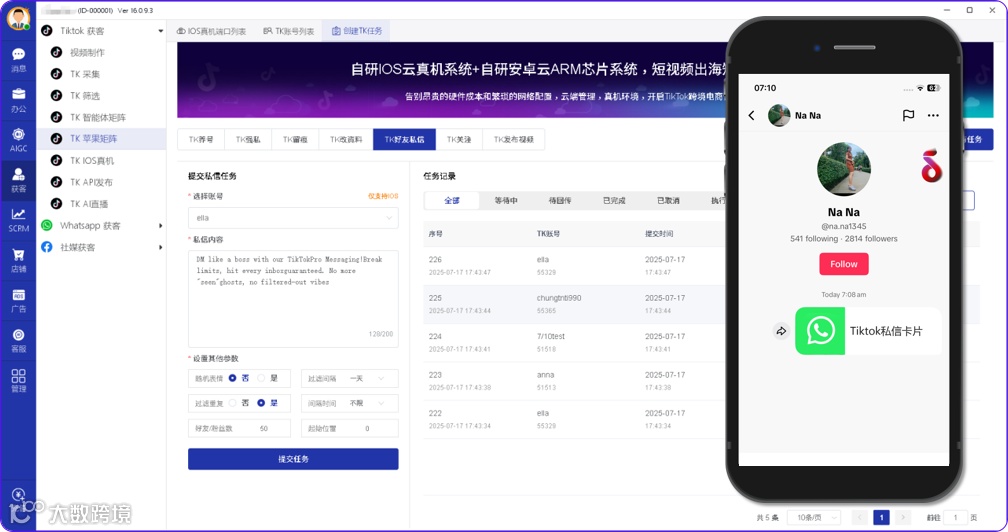Viewport: 1008px width, 532px height.
Task: Tap the green WhatsApp logo on card
Action: click(820, 332)
